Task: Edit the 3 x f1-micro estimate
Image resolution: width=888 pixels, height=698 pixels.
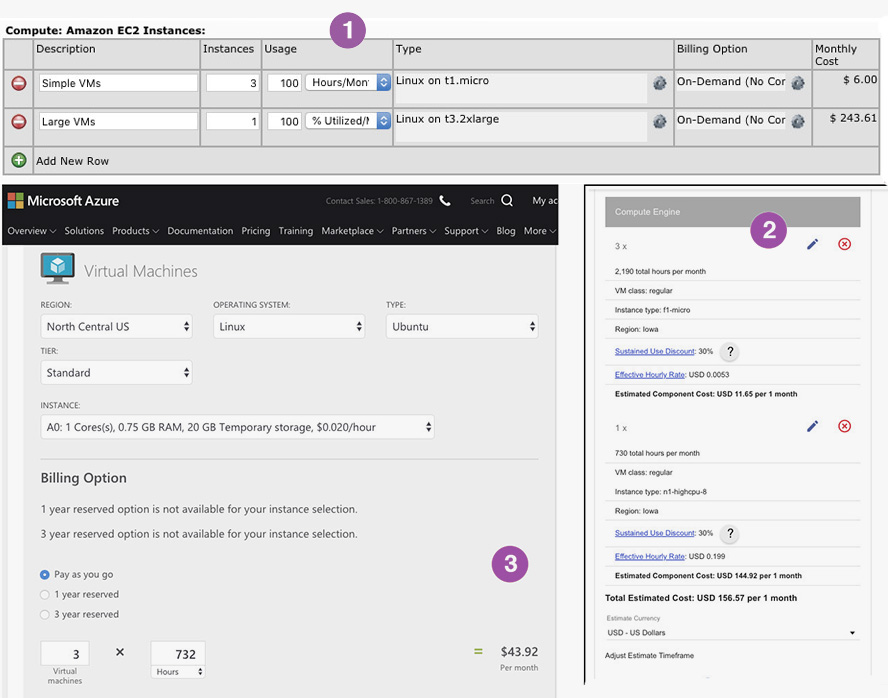Action: (x=813, y=244)
